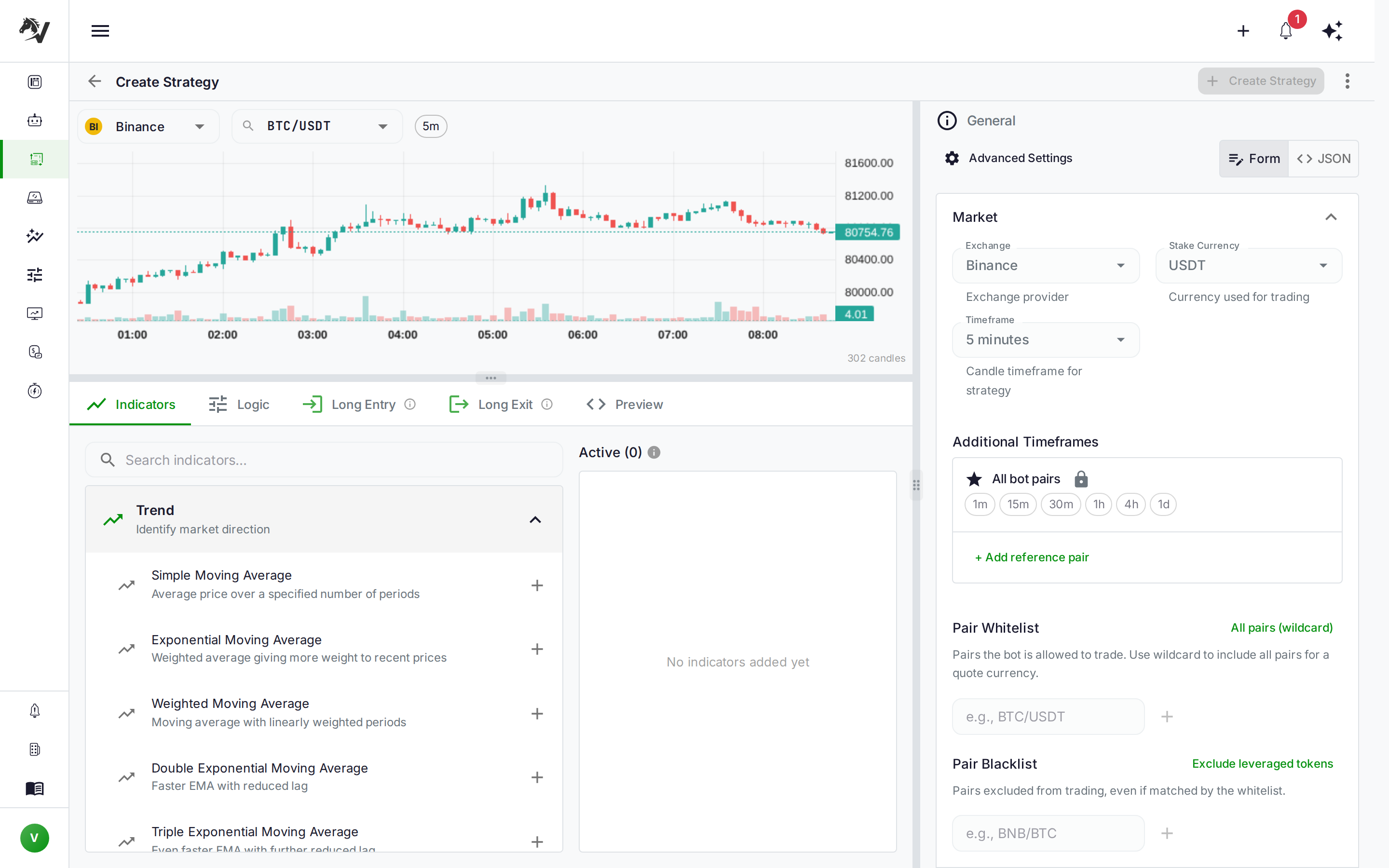
Task: Collapse the Trend indicator category
Action: [535, 519]
